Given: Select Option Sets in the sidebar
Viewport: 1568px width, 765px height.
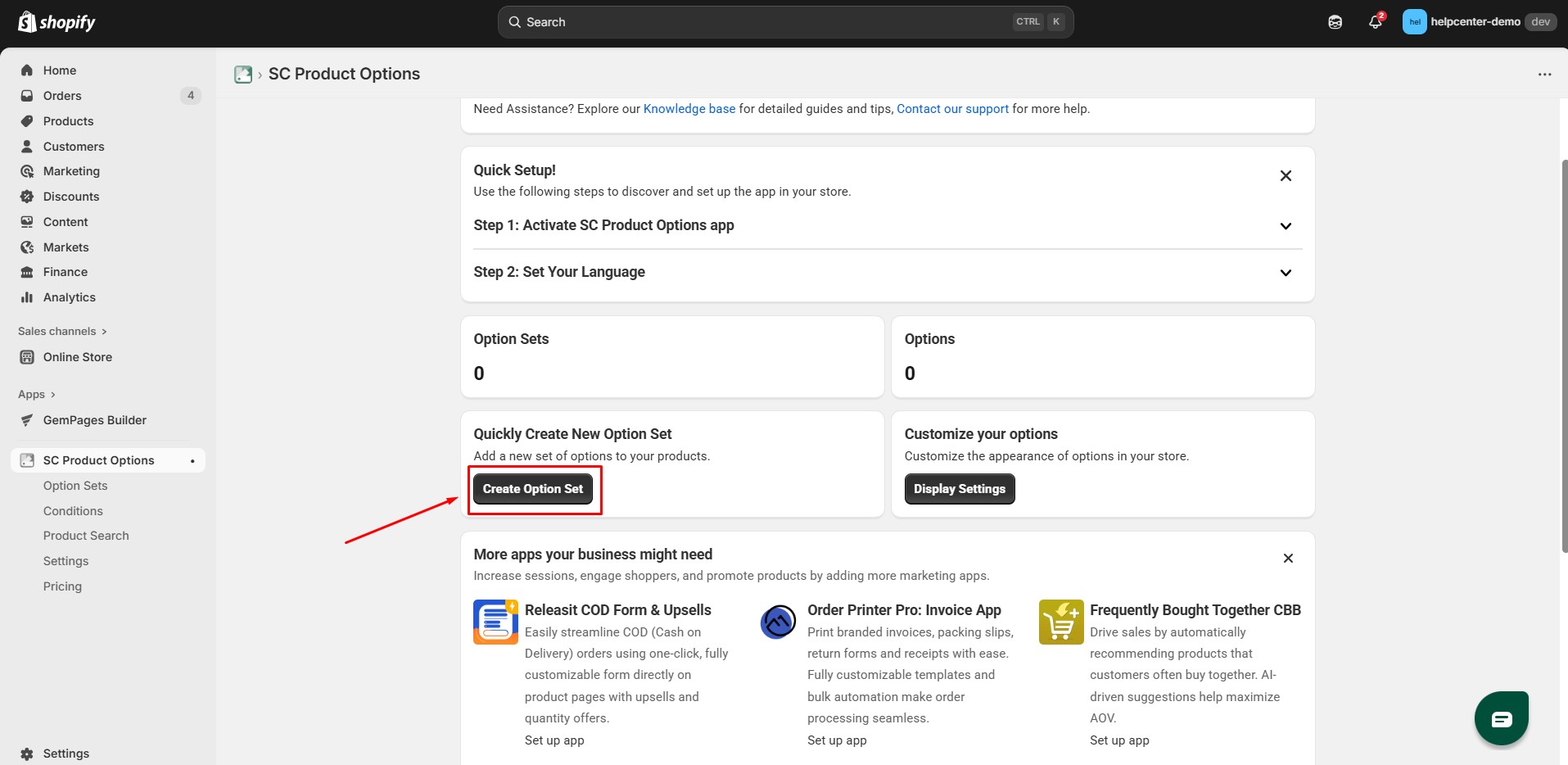Looking at the screenshot, I should (75, 485).
